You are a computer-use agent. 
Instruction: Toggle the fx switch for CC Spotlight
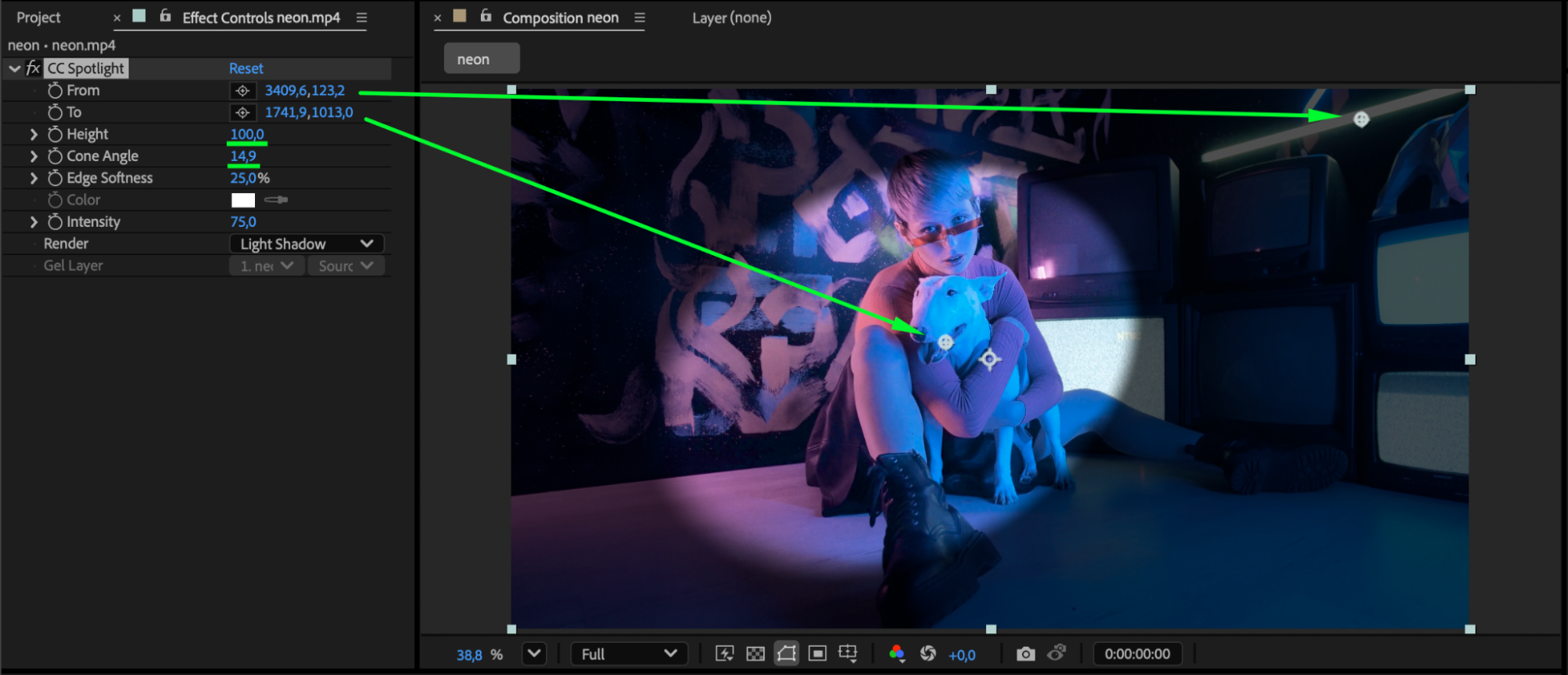pos(33,68)
